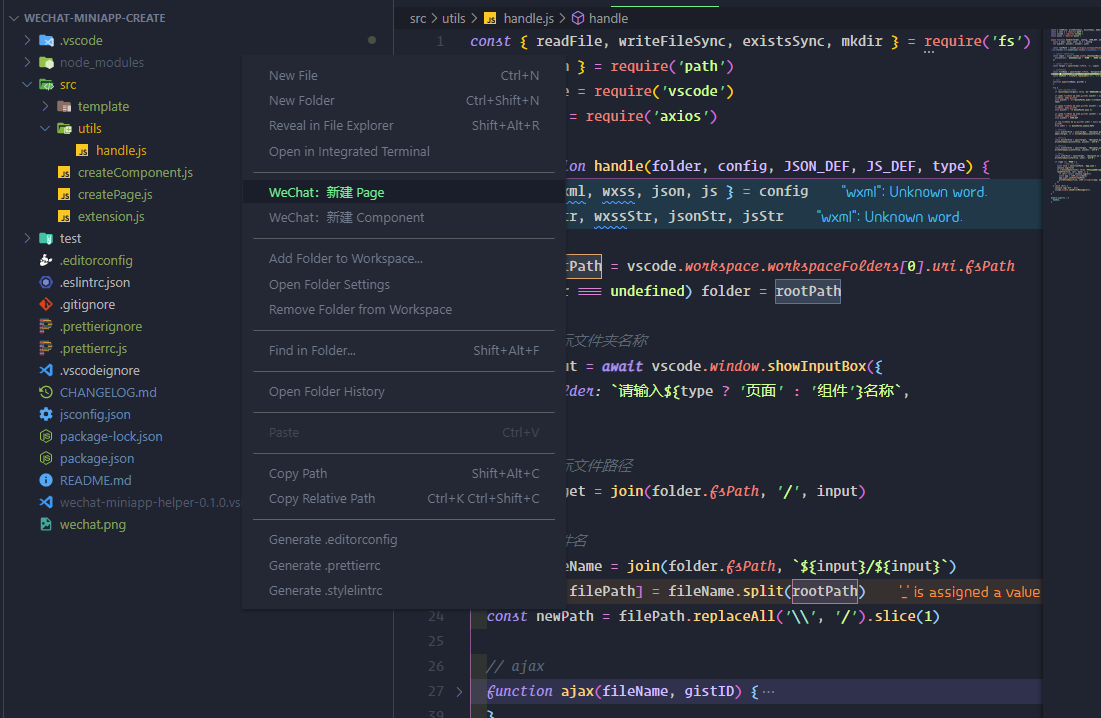Click the gear icon beside jsconfig.json

46,415
